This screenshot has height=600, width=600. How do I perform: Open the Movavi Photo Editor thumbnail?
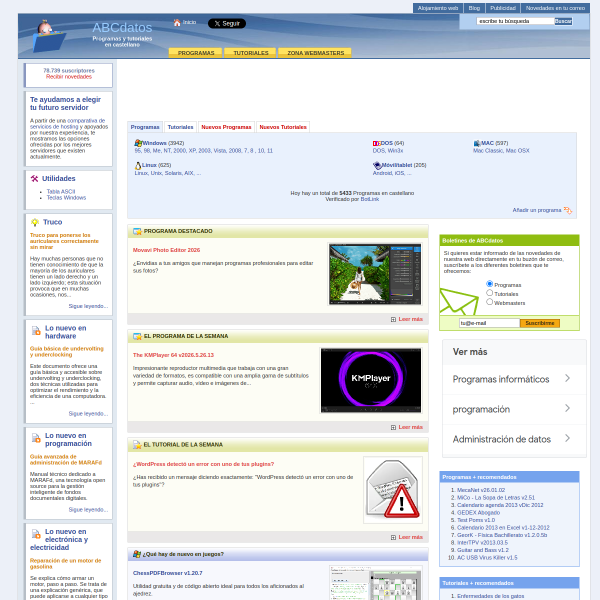[375, 274]
